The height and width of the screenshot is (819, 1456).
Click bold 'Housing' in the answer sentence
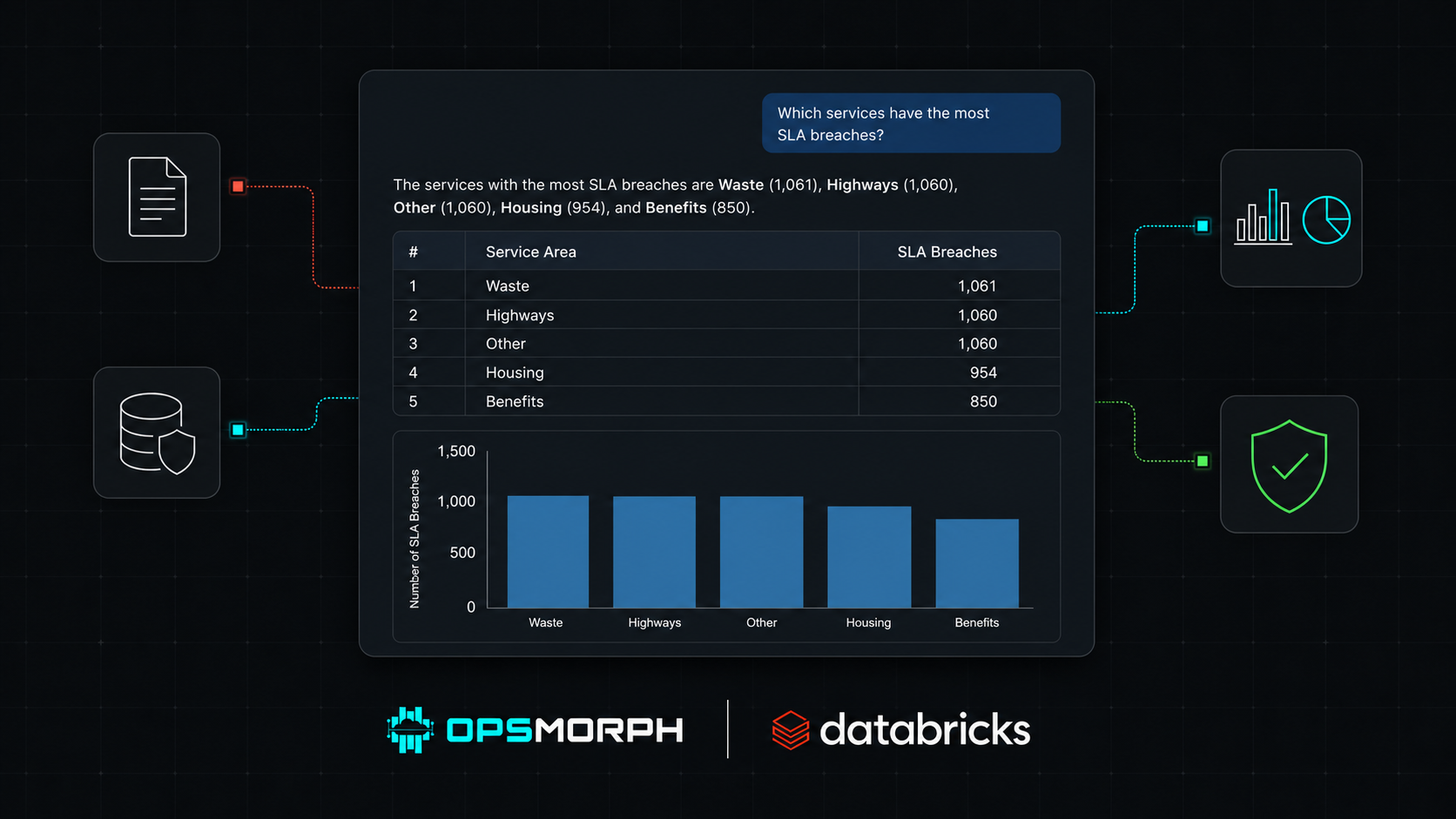click(x=531, y=208)
